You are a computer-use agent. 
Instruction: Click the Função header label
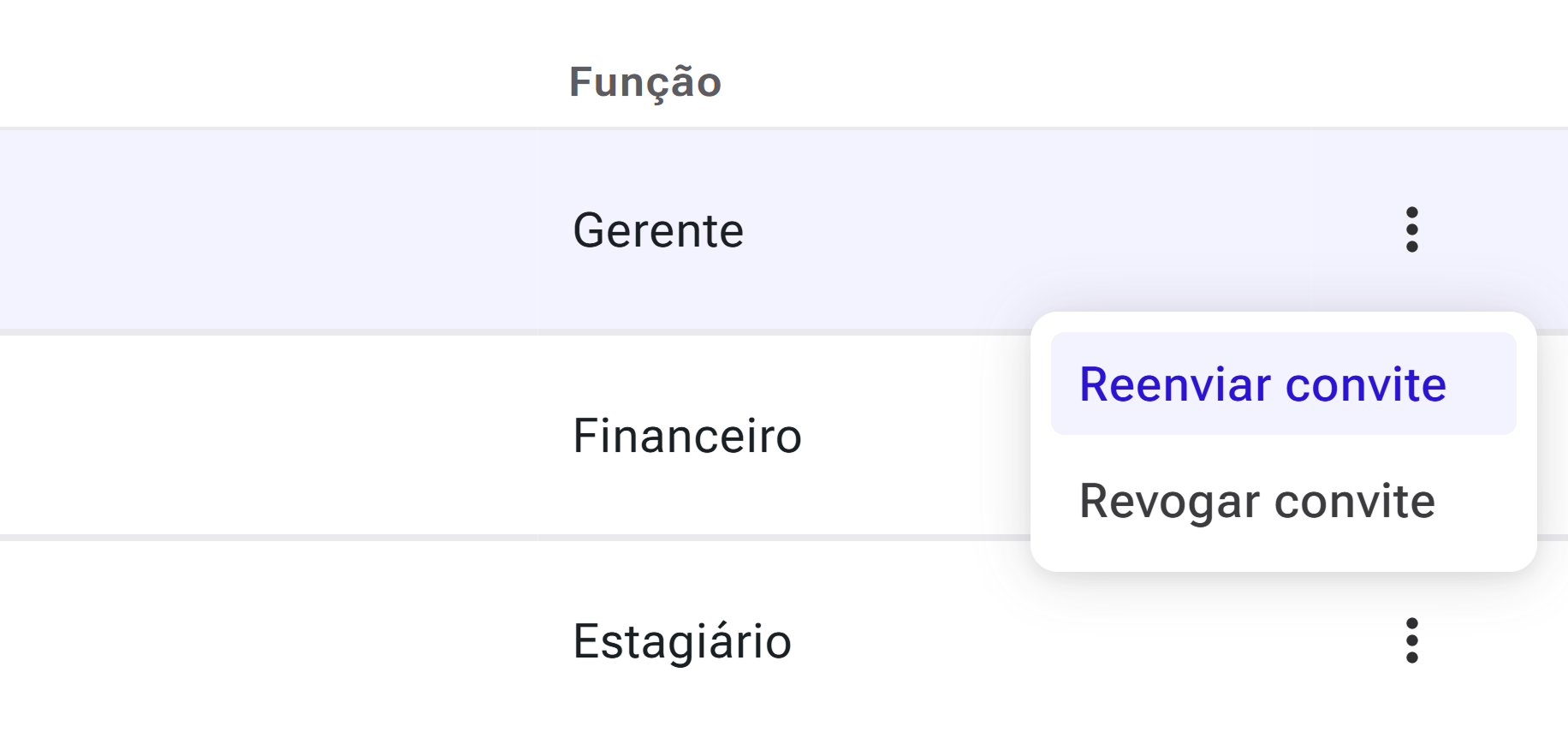tap(645, 82)
